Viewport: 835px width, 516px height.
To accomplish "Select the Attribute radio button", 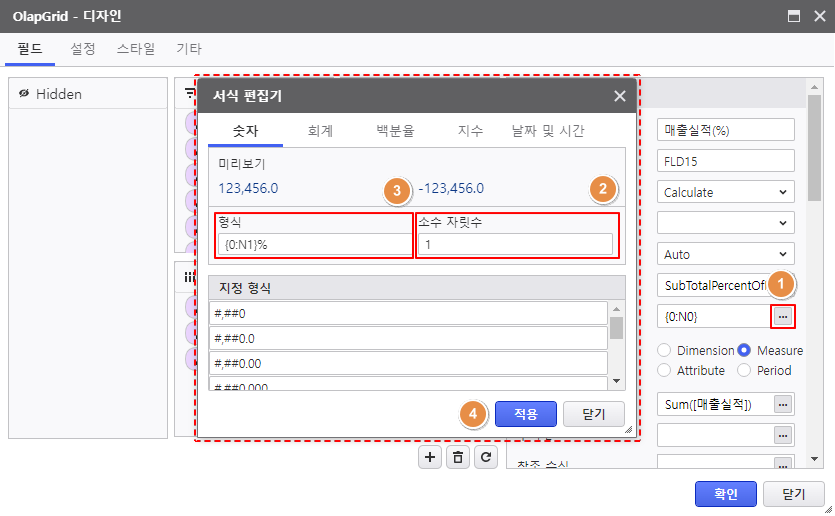I will tap(664, 370).
